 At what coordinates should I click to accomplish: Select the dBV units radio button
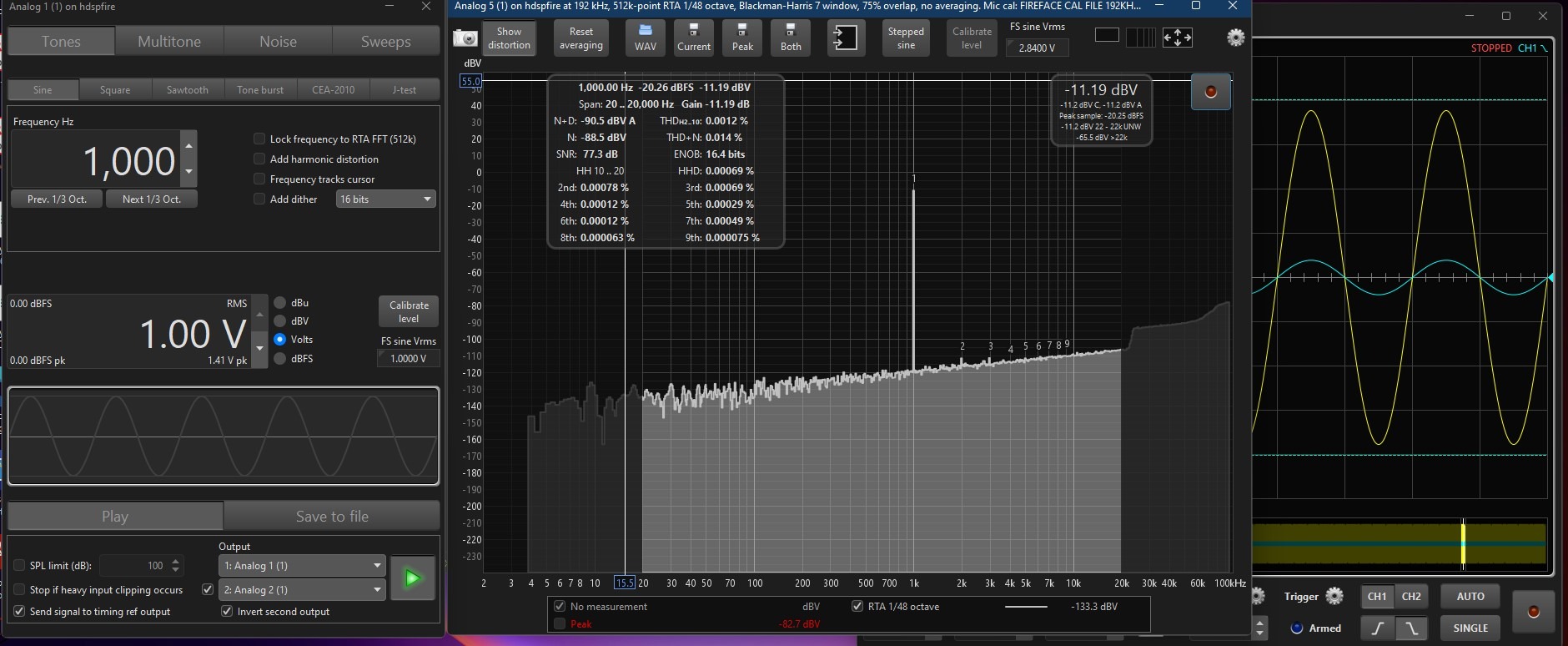280,321
